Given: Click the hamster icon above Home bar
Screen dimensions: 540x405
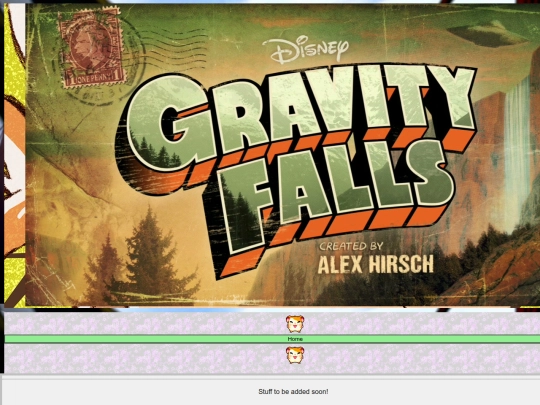Looking at the screenshot, I should [x=295, y=324].
